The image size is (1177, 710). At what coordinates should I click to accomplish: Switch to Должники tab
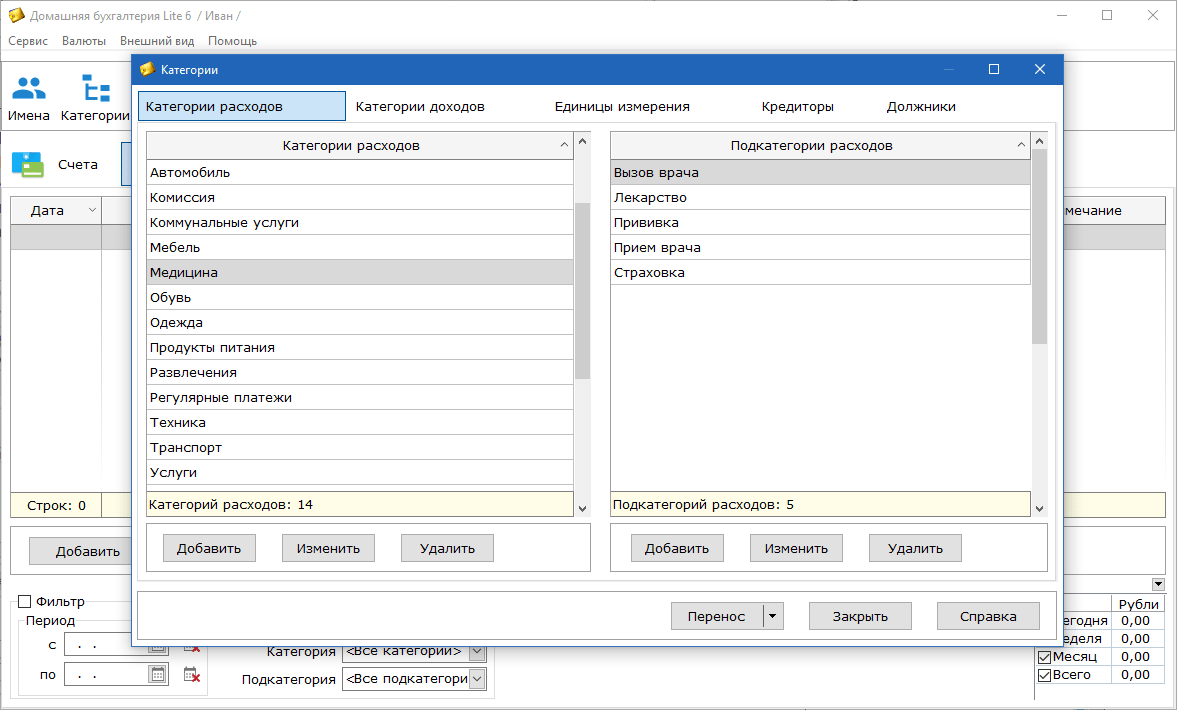(x=921, y=107)
